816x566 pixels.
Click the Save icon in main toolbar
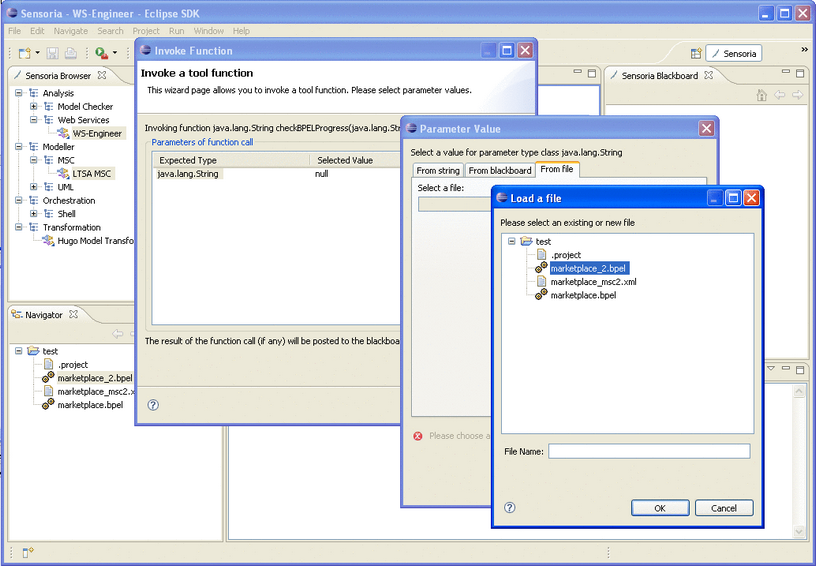tap(52, 53)
